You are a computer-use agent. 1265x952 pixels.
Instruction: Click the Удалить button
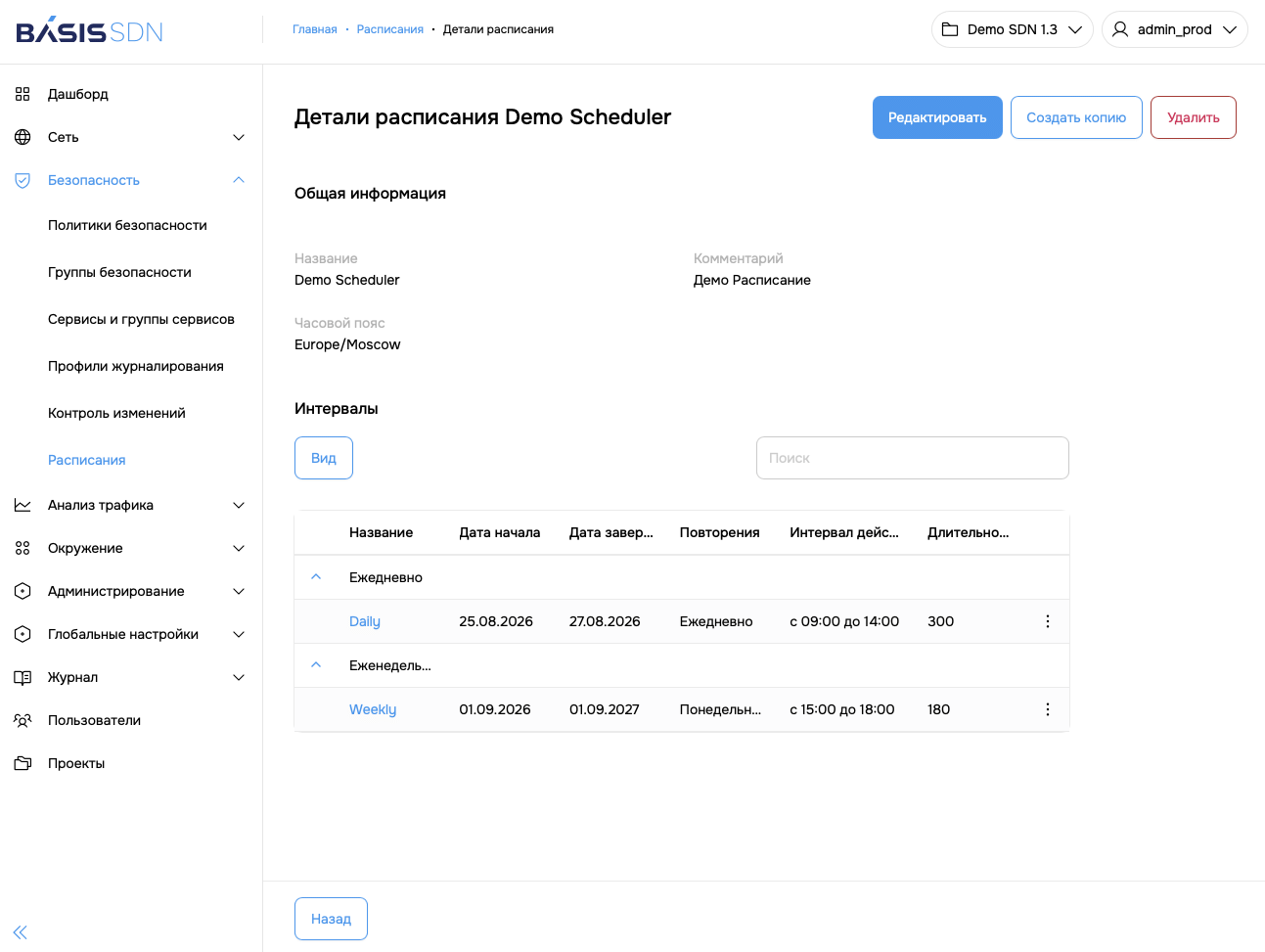1194,117
